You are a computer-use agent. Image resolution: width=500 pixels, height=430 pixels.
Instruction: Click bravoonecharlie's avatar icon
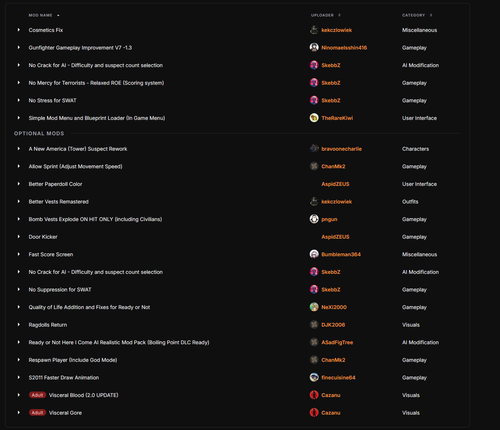coord(314,149)
